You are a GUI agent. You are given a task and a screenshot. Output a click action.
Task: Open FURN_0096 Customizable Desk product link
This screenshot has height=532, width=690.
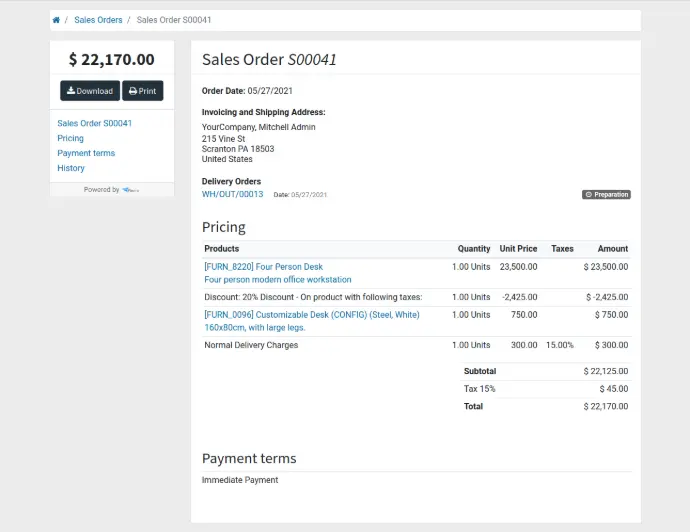click(312, 315)
